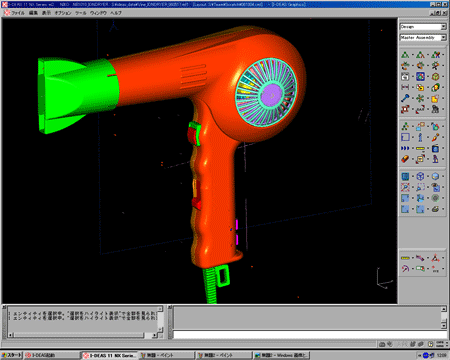Open the オプション (Options) menu

point(63,13)
